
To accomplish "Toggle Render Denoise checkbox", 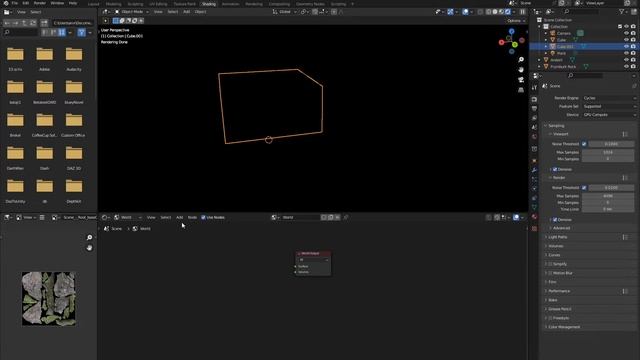I will [x=555, y=220].
